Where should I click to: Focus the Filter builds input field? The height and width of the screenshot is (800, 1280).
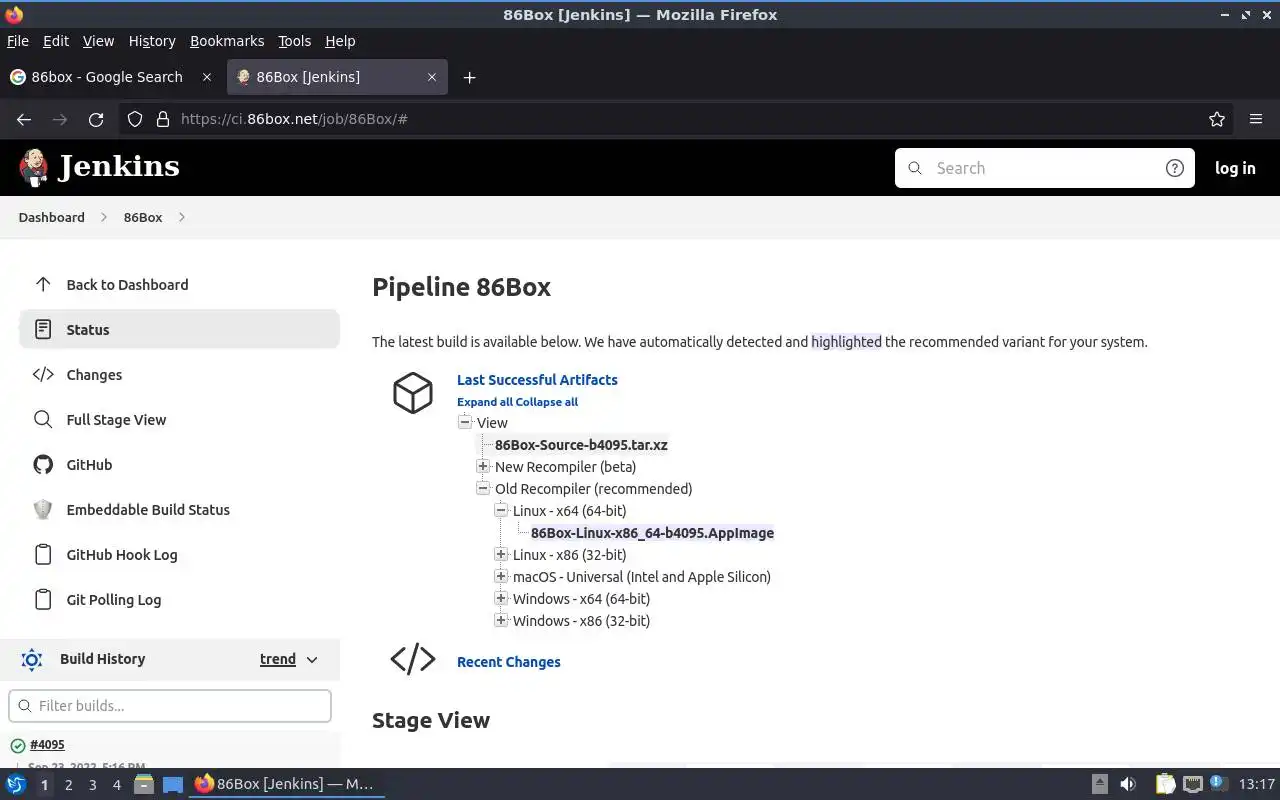170,706
